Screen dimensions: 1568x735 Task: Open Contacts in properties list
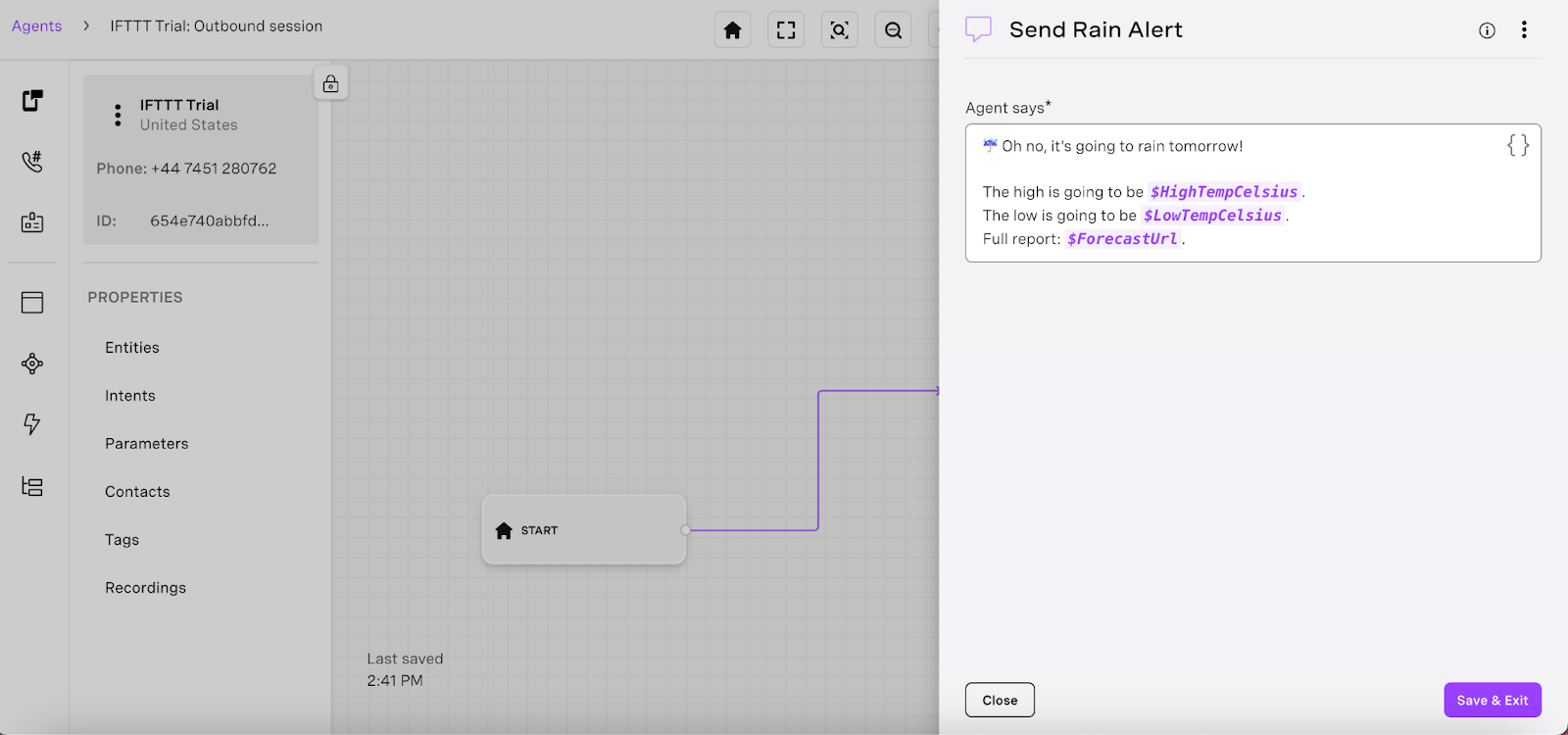tap(137, 492)
